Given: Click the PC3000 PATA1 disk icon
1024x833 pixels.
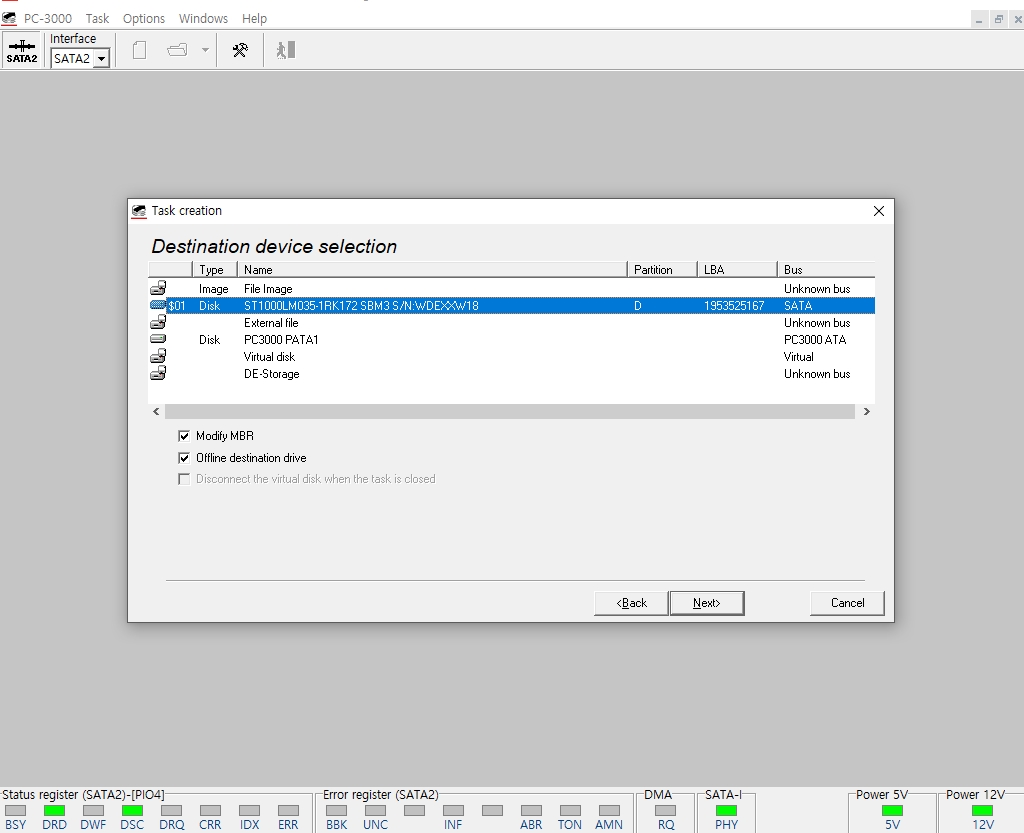Looking at the screenshot, I should 158,339.
